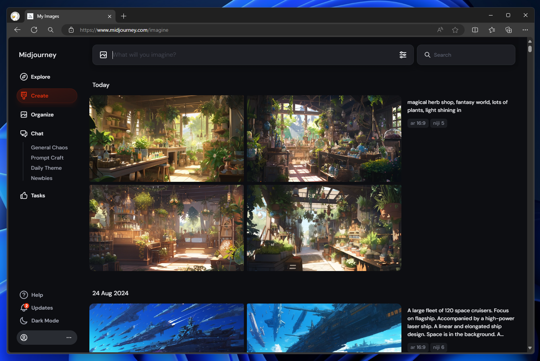Click the Organize image icon

[23, 115]
